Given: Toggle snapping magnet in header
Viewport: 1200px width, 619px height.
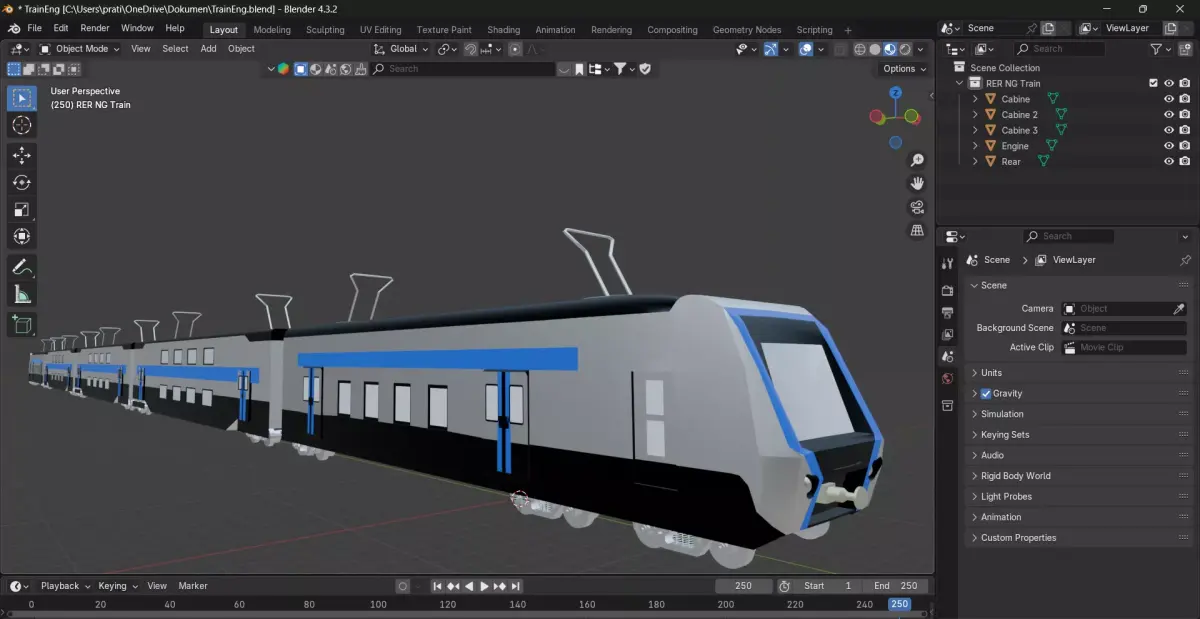Looking at the screenshot, I should pyautogui.click(x=470, y=48).
